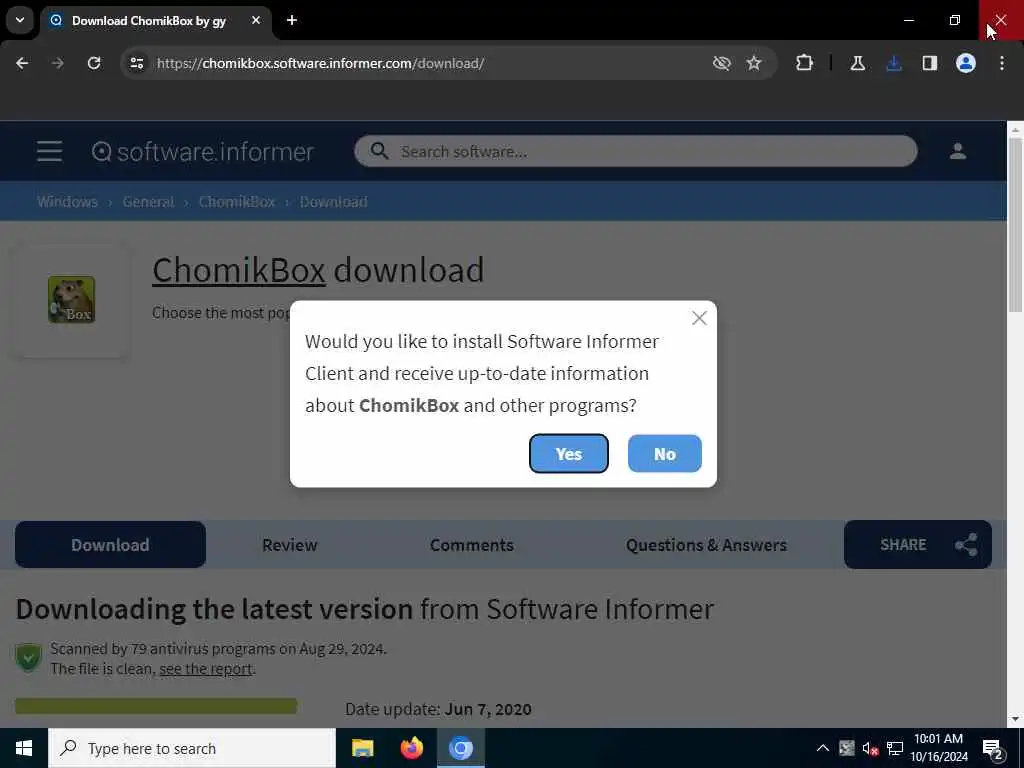
Task: Open the Windows Start menu
Action: pos(24,748)
